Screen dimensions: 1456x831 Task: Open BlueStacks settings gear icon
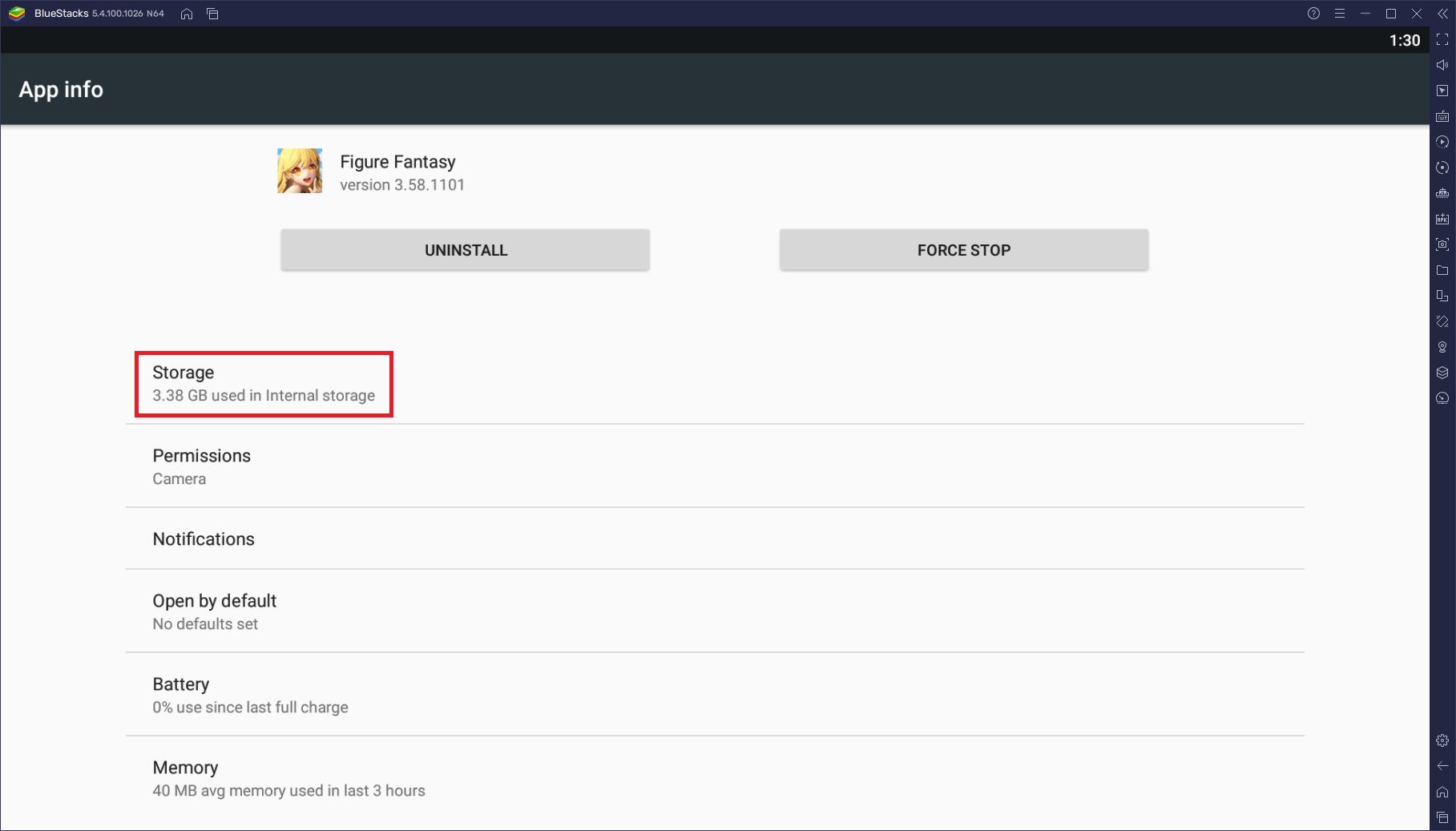1442,740
